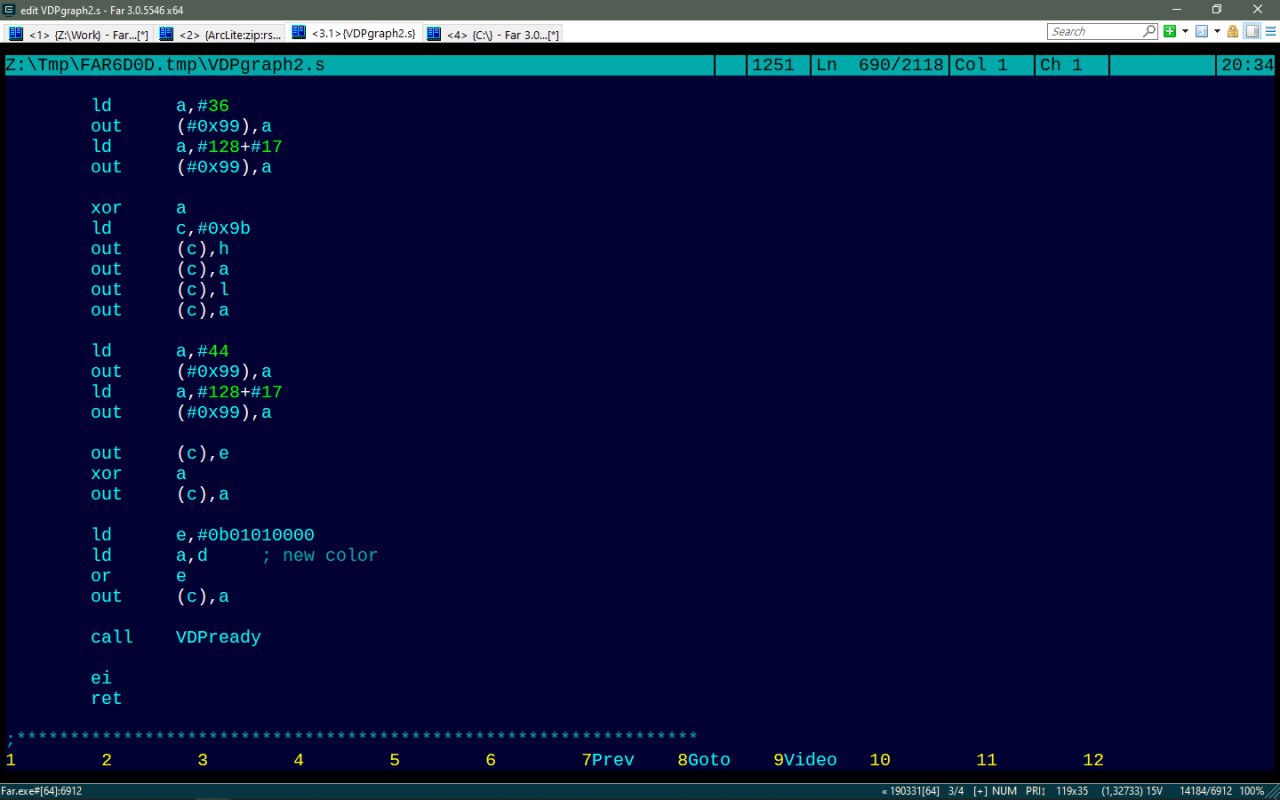Image resolution: width=1280 pixels, height=800 pixels.
Task: Switch to tab <4> {C:\} - Far 3.0
Action: 492,34
